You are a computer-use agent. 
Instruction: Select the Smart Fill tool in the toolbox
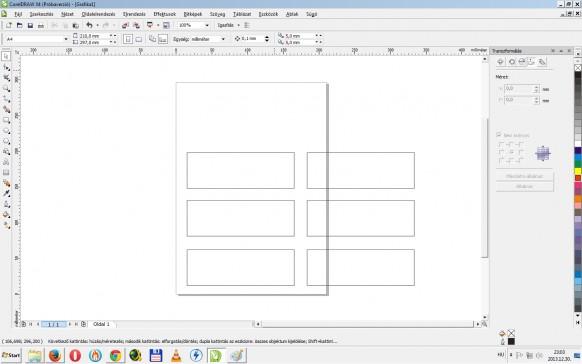(6, 109)
